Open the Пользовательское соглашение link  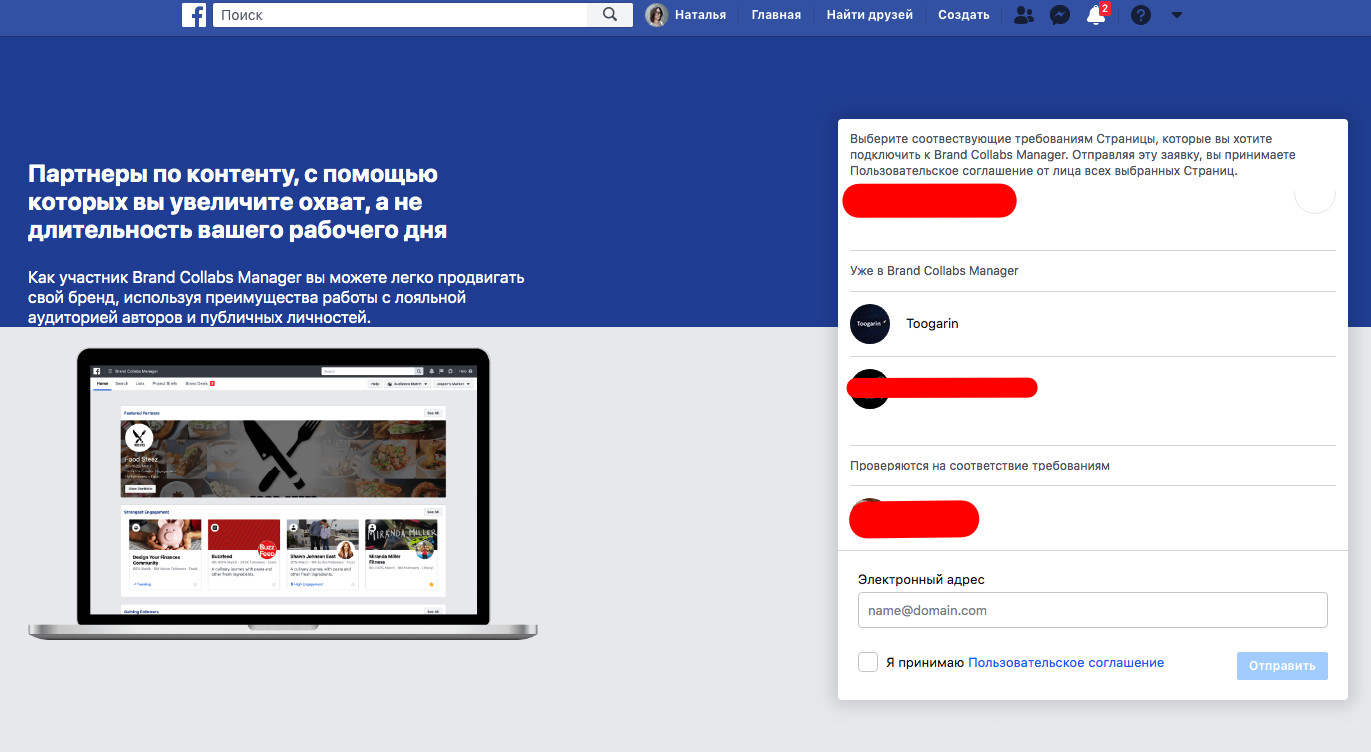click(x=1066, y=662)
